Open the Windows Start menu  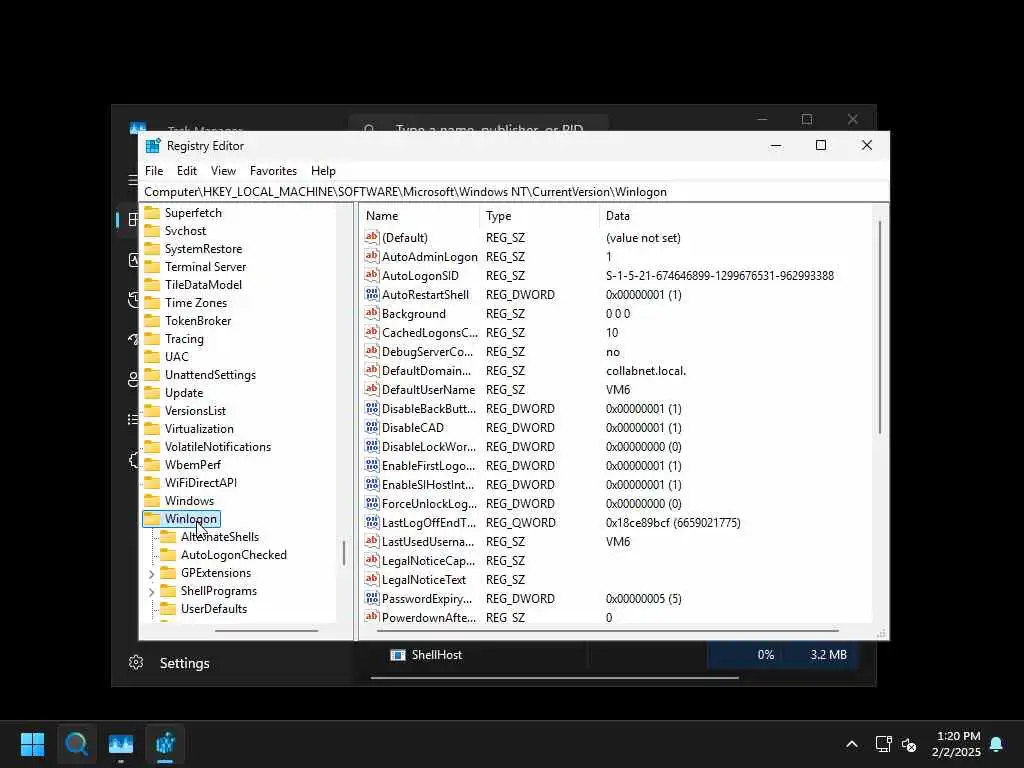(33, 744)
